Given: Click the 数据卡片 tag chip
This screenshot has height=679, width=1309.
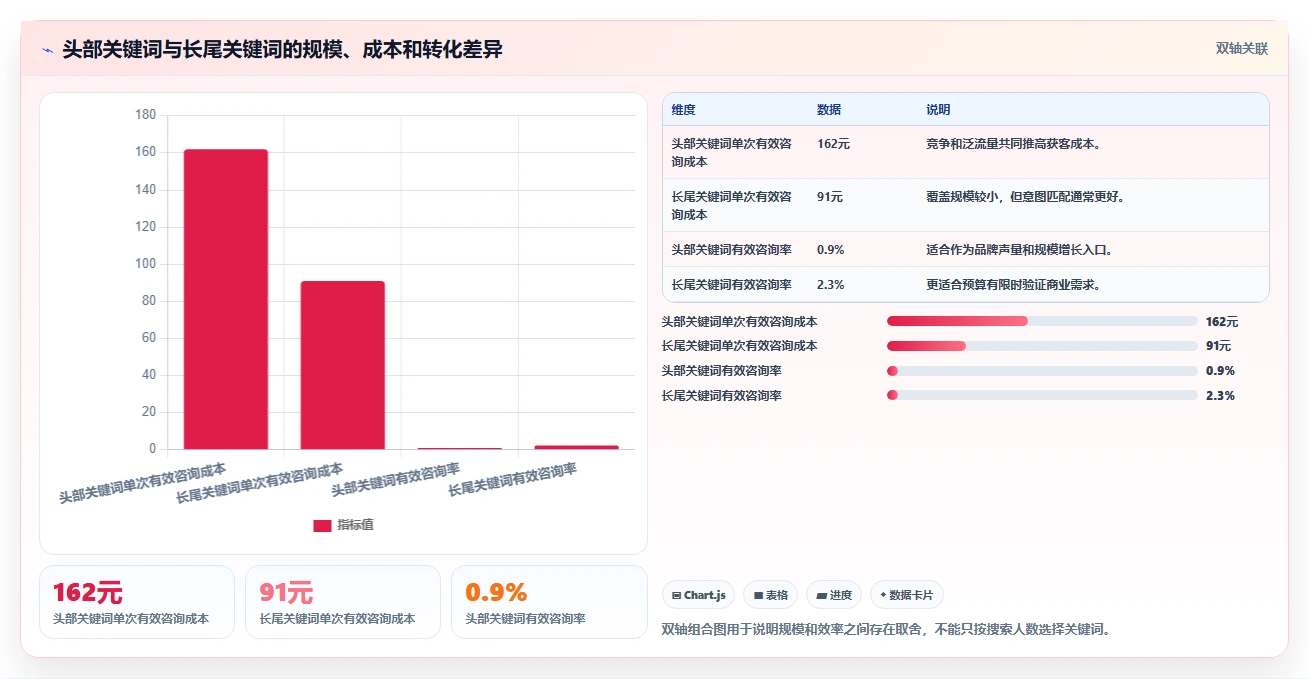Looking at the screenshot, I should [x=906, y=595].
